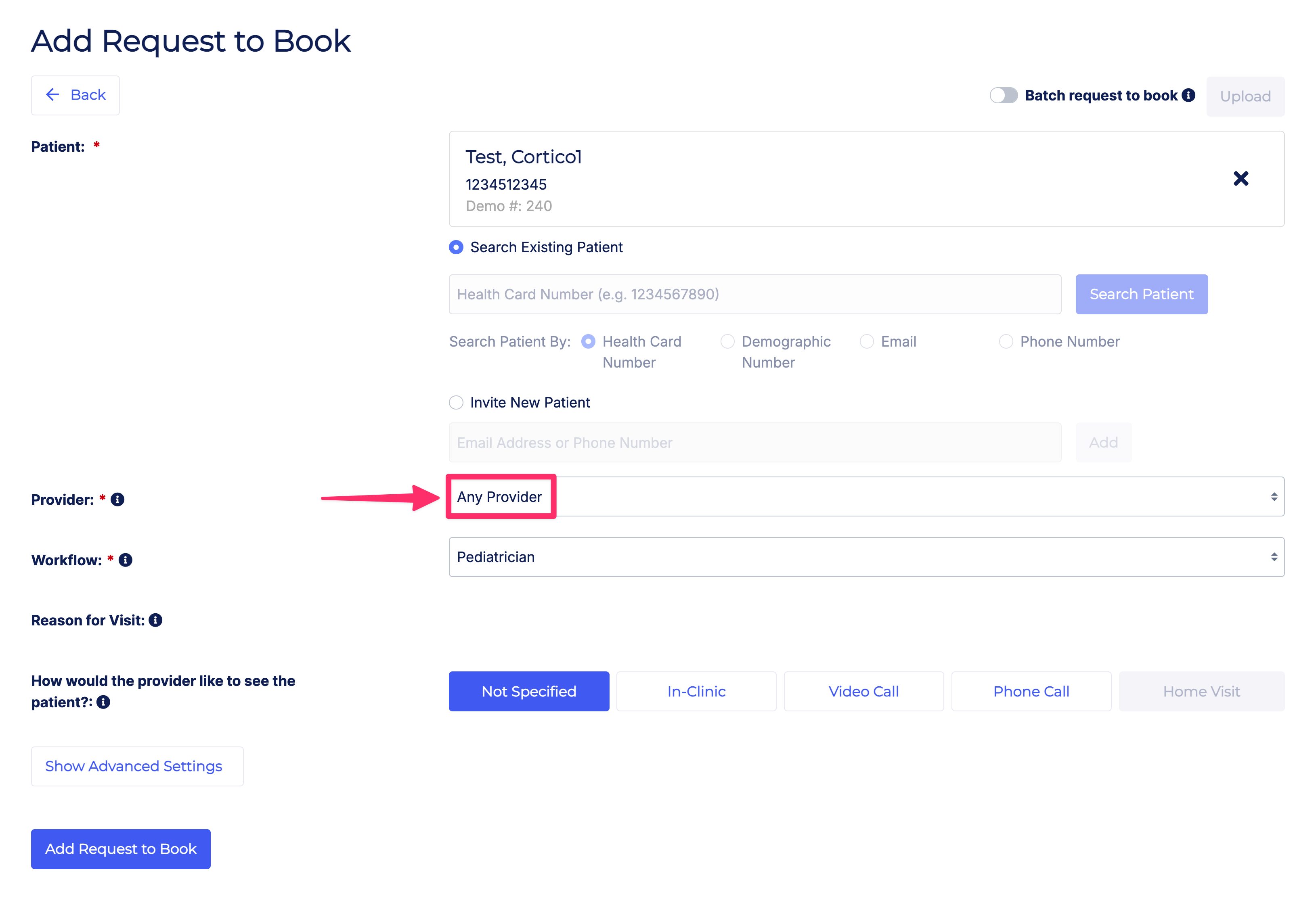This screenshot has width=1316, height=903.
Task: Select the Invite New Patient radio option
Action: click(456, 403)
